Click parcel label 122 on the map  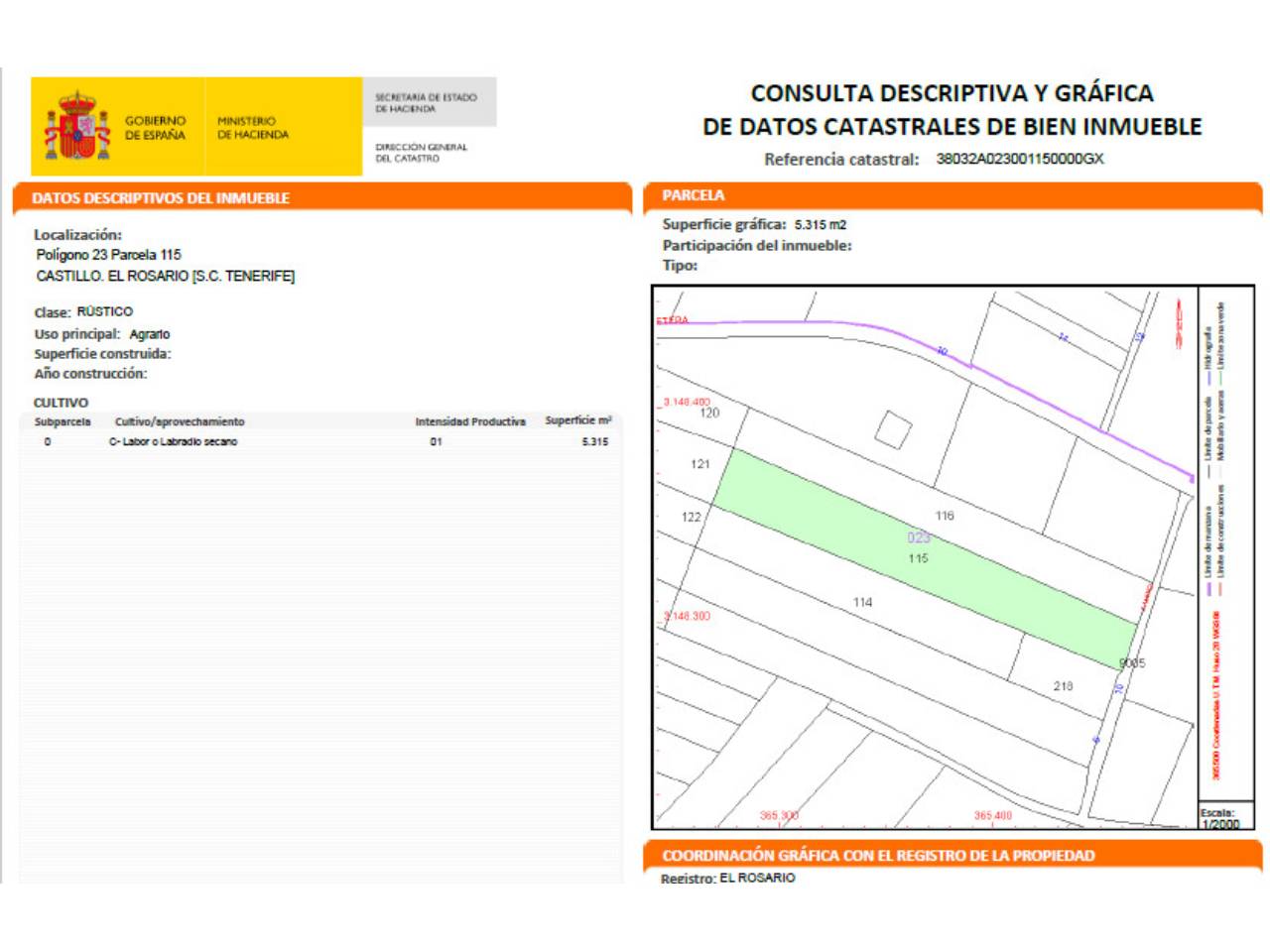(692, 517)
